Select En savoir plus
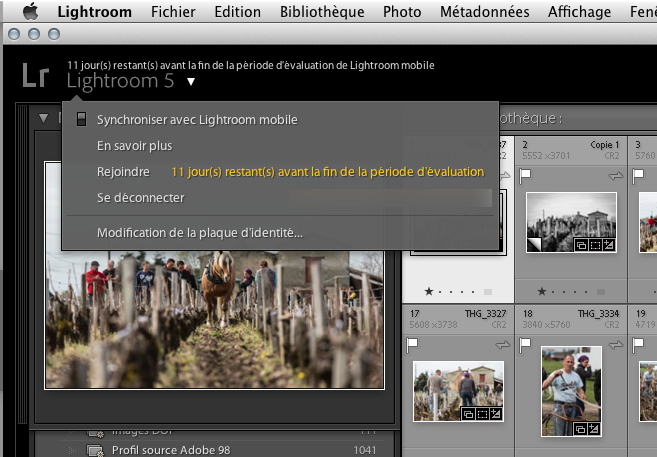This screenshot has width=657, height=457. (x=135, y=146)
